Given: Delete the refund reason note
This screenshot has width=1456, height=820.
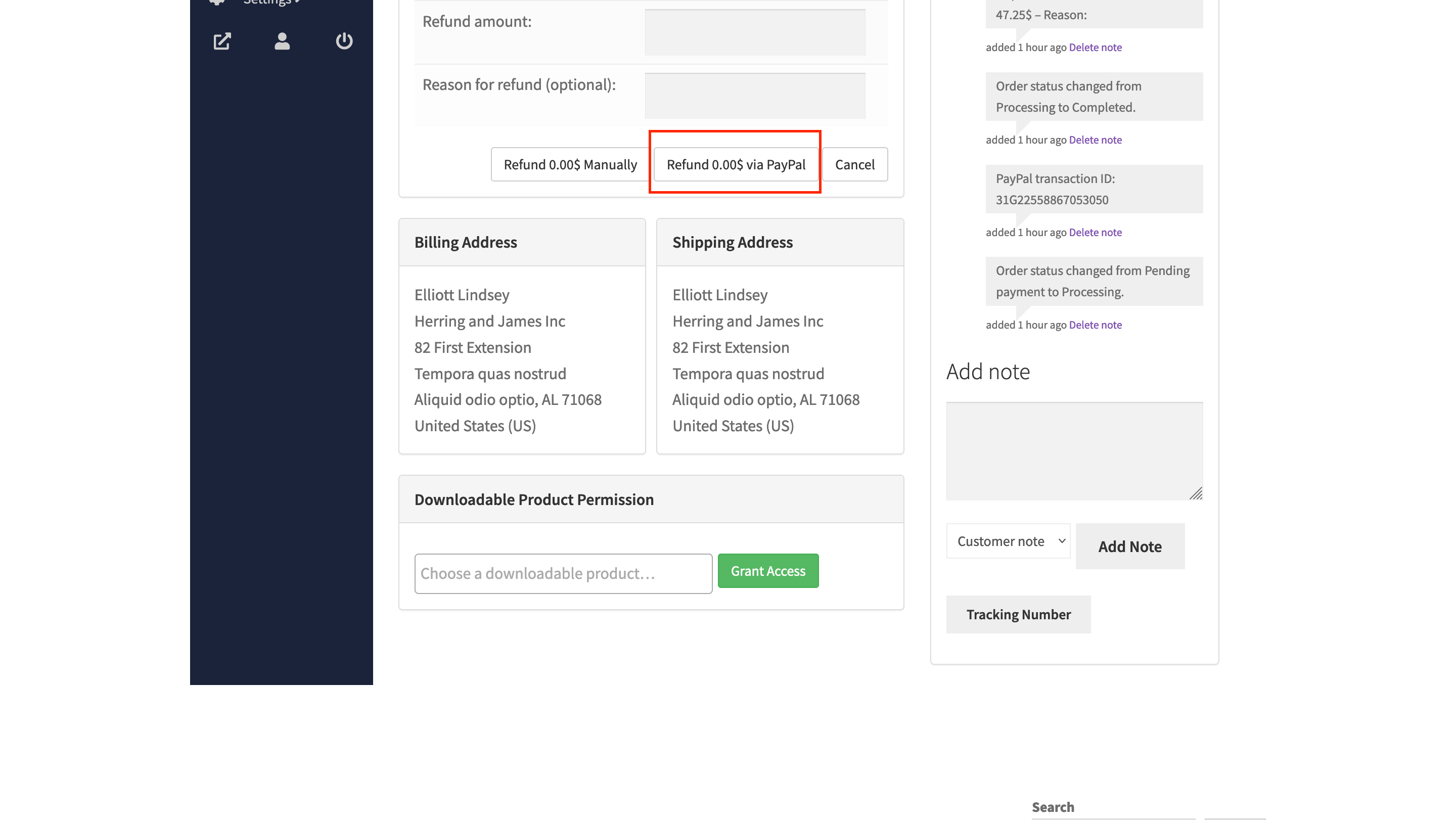Looking at the screenshot, I should tap(1095, 47).
